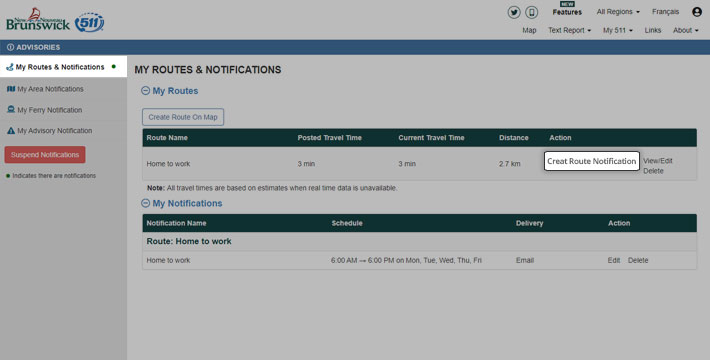Open the About dropdown menu
Screen dimensions: 710x360
tap(686, 30)
